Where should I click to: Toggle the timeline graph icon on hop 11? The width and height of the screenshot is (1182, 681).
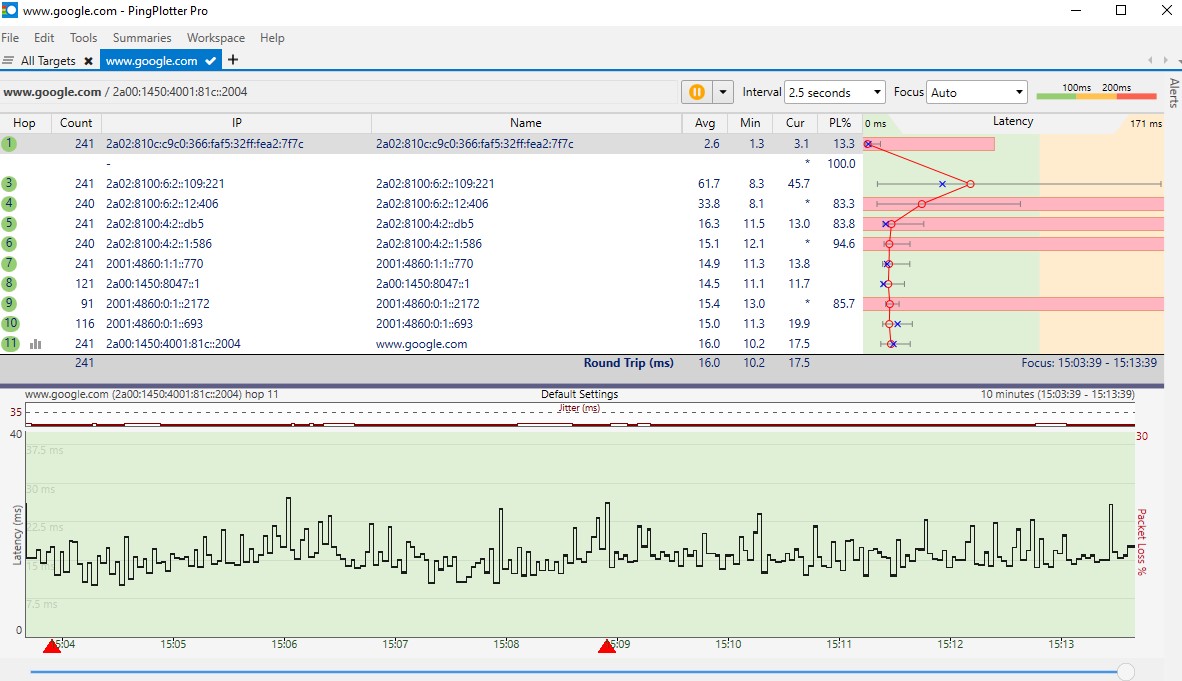35,344
